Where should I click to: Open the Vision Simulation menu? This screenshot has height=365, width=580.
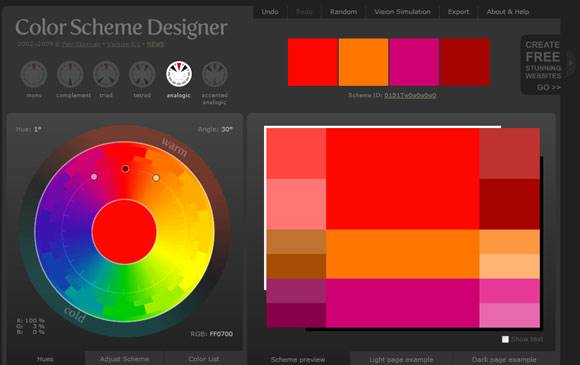tap(402, 12)
